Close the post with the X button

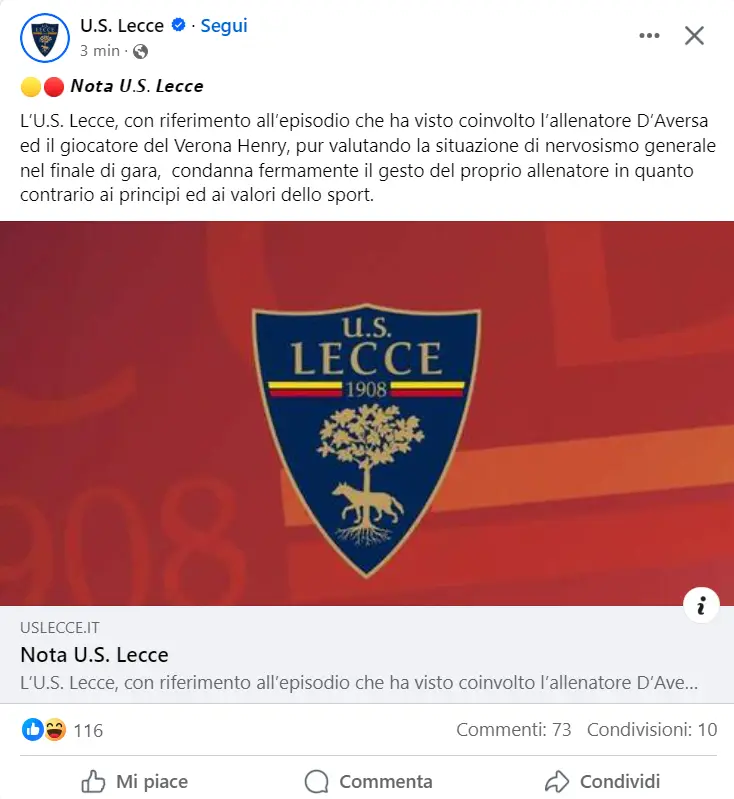pyautogui.click(x=694, y=36)
